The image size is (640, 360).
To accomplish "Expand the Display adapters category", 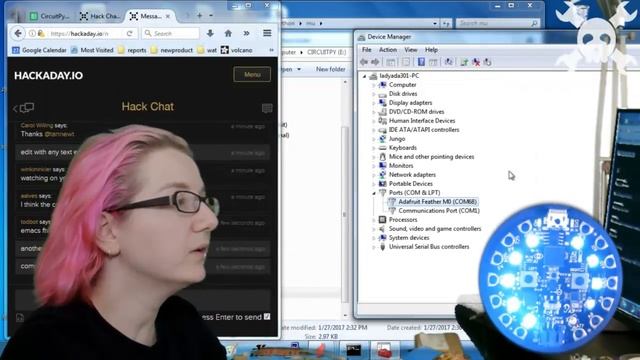I will point(373,103).
